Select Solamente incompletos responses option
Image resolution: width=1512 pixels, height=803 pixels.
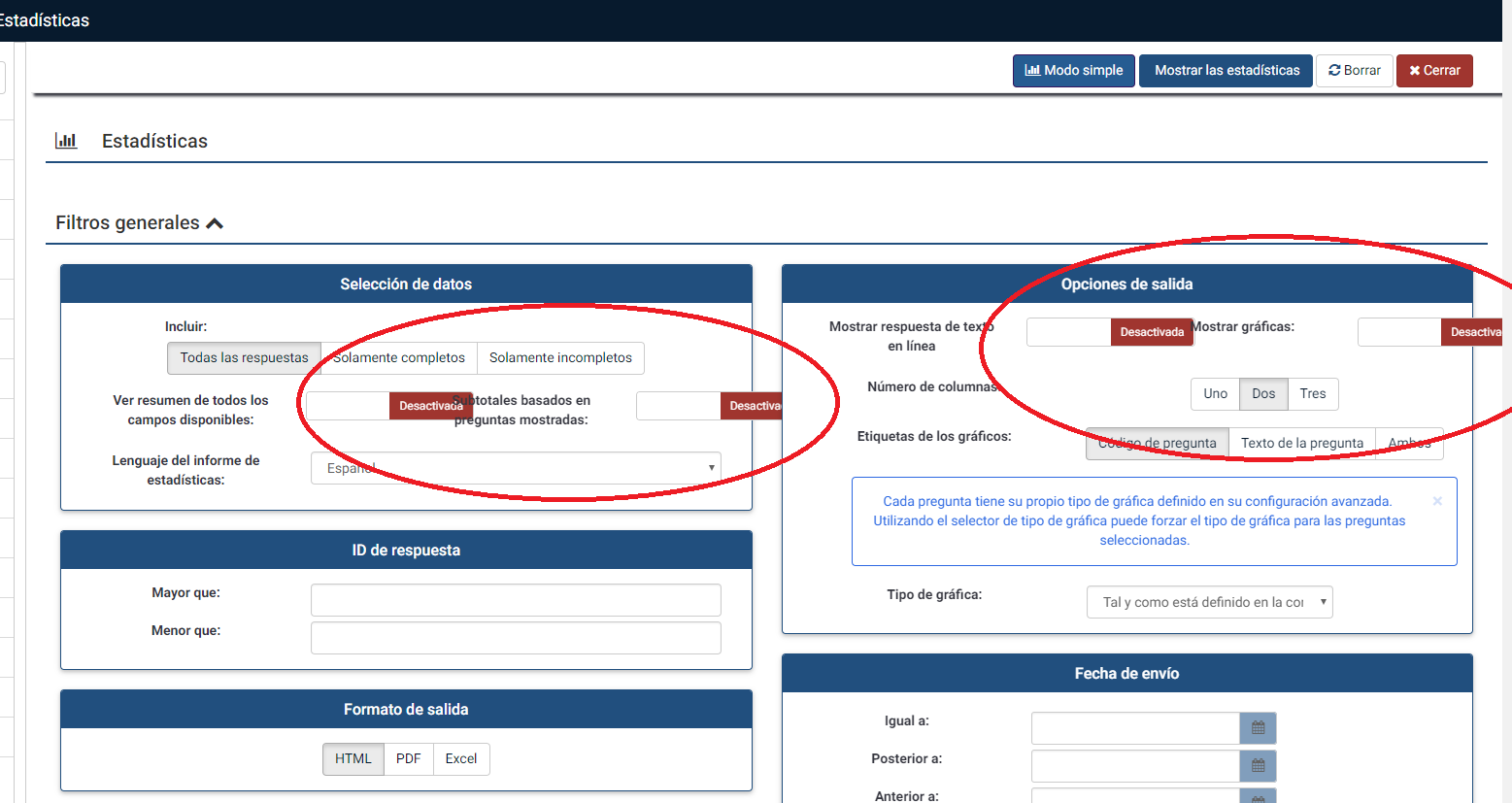pyautogui.click(x=560, y=358)
